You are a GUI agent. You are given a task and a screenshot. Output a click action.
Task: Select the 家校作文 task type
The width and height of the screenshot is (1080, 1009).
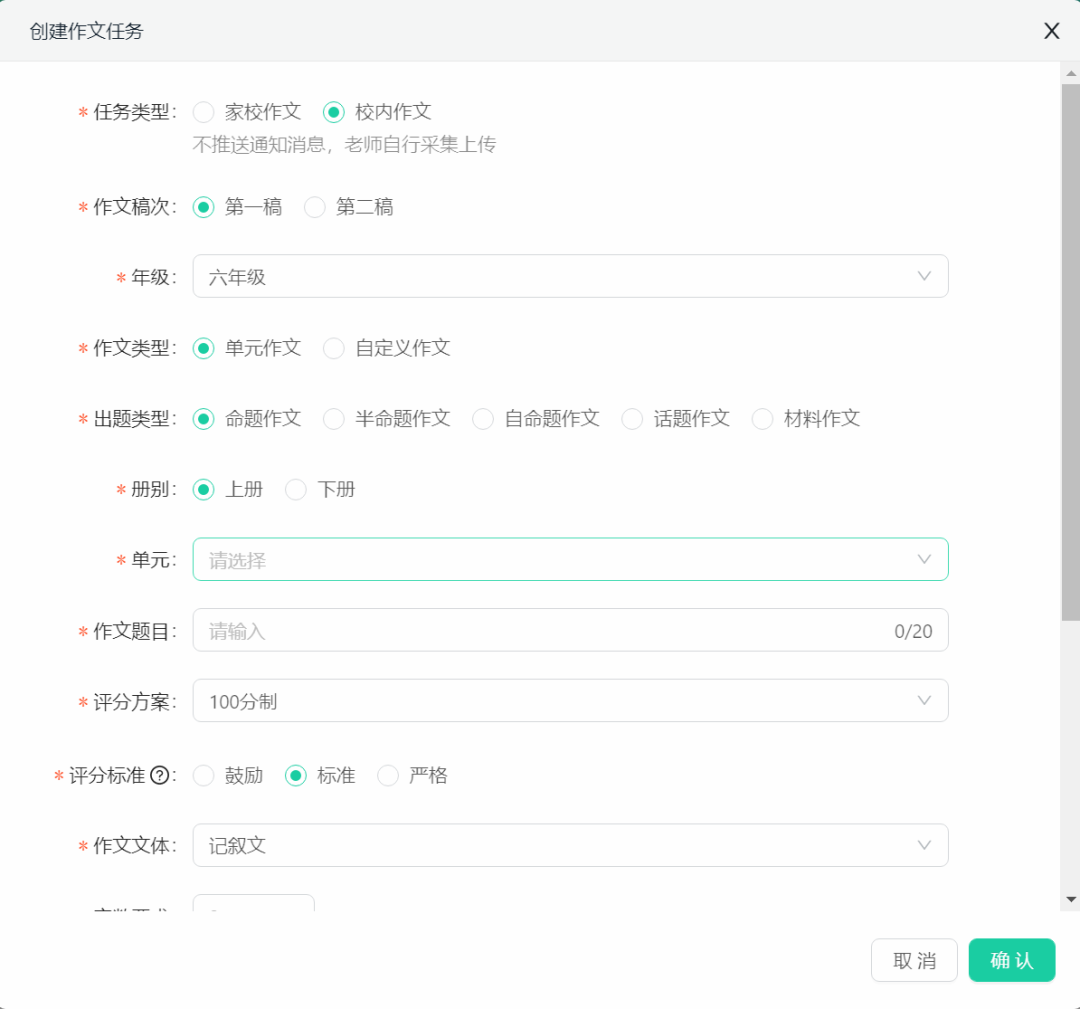(x=204, y=112)
